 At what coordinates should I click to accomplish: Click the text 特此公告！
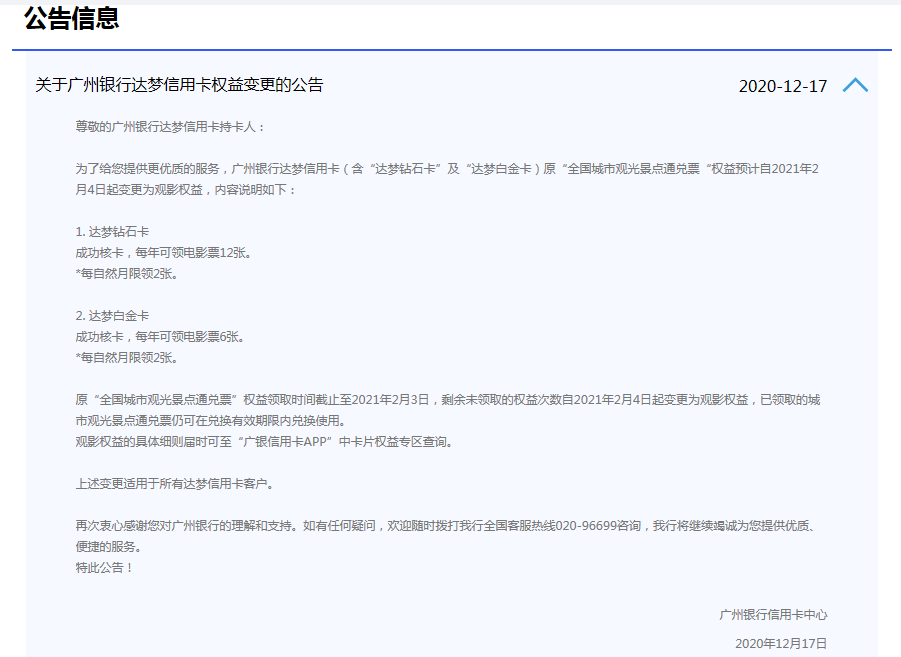(105, 568)
